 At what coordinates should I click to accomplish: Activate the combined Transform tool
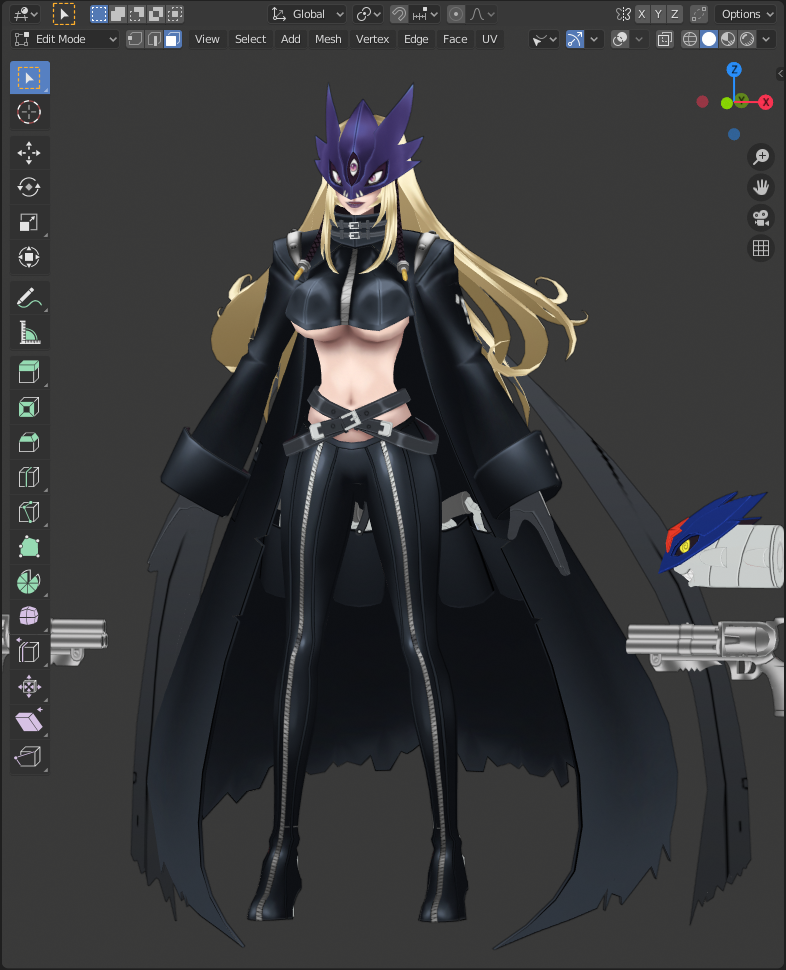coord(30,257)
